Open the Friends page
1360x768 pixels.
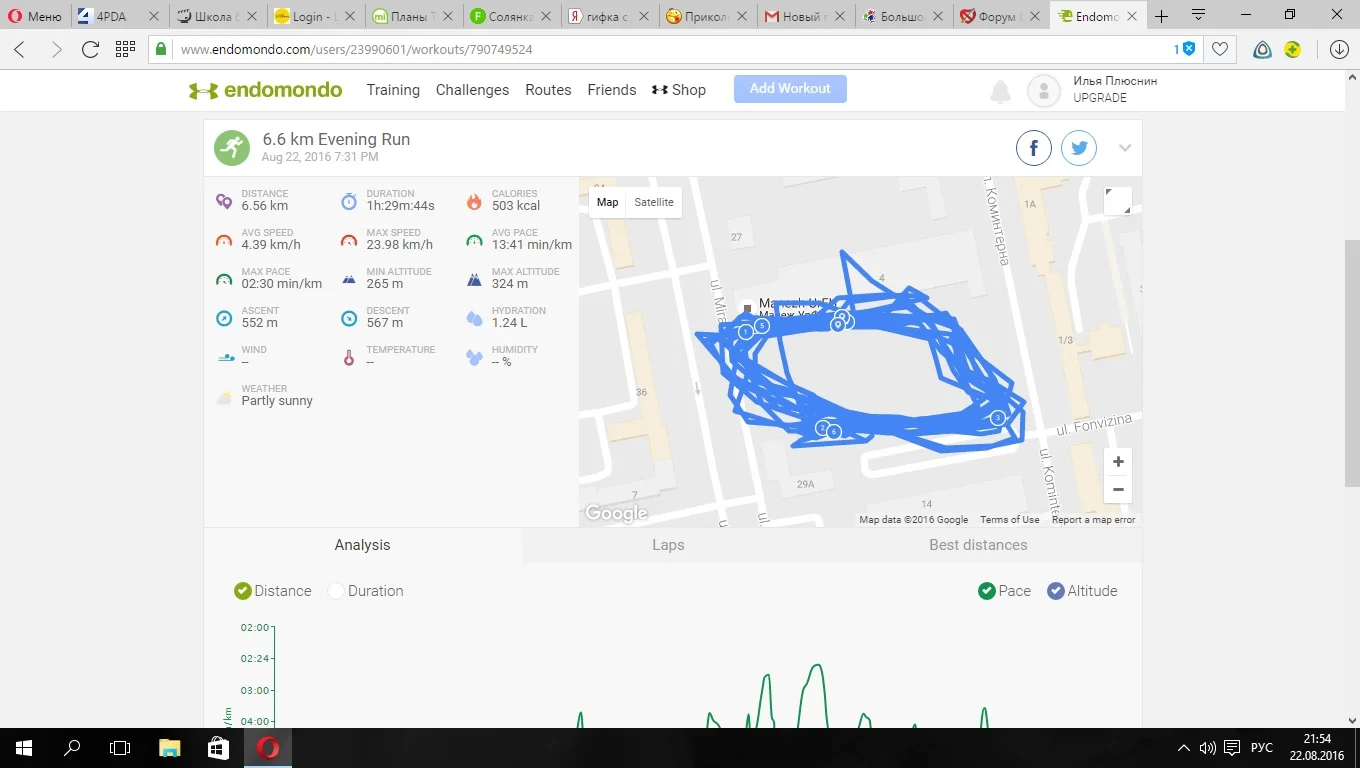click(612, 90)
